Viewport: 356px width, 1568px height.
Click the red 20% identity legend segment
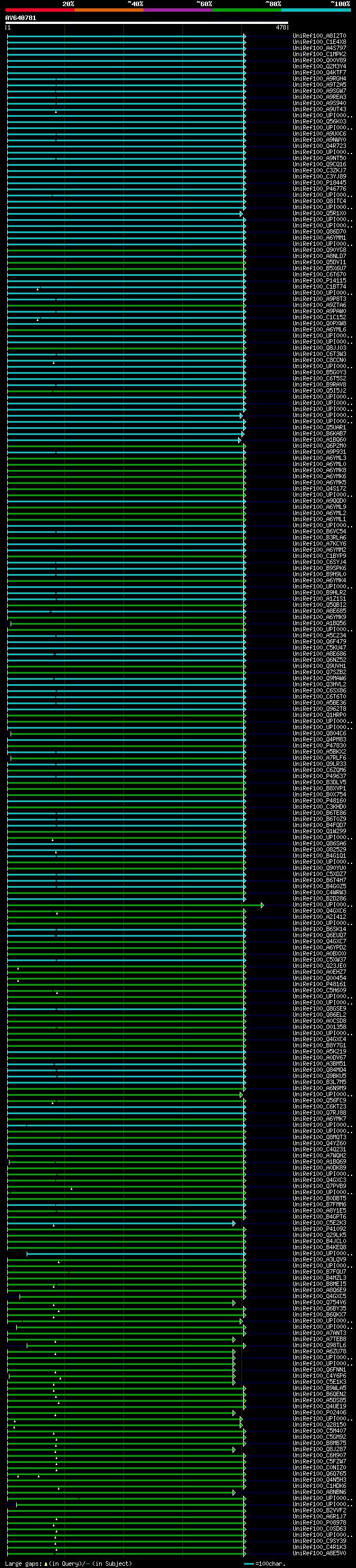coord(39,10)
